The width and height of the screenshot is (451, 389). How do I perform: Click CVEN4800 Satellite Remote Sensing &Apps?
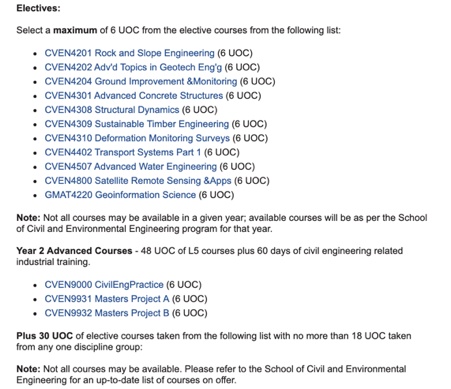[x=138, y=181]
